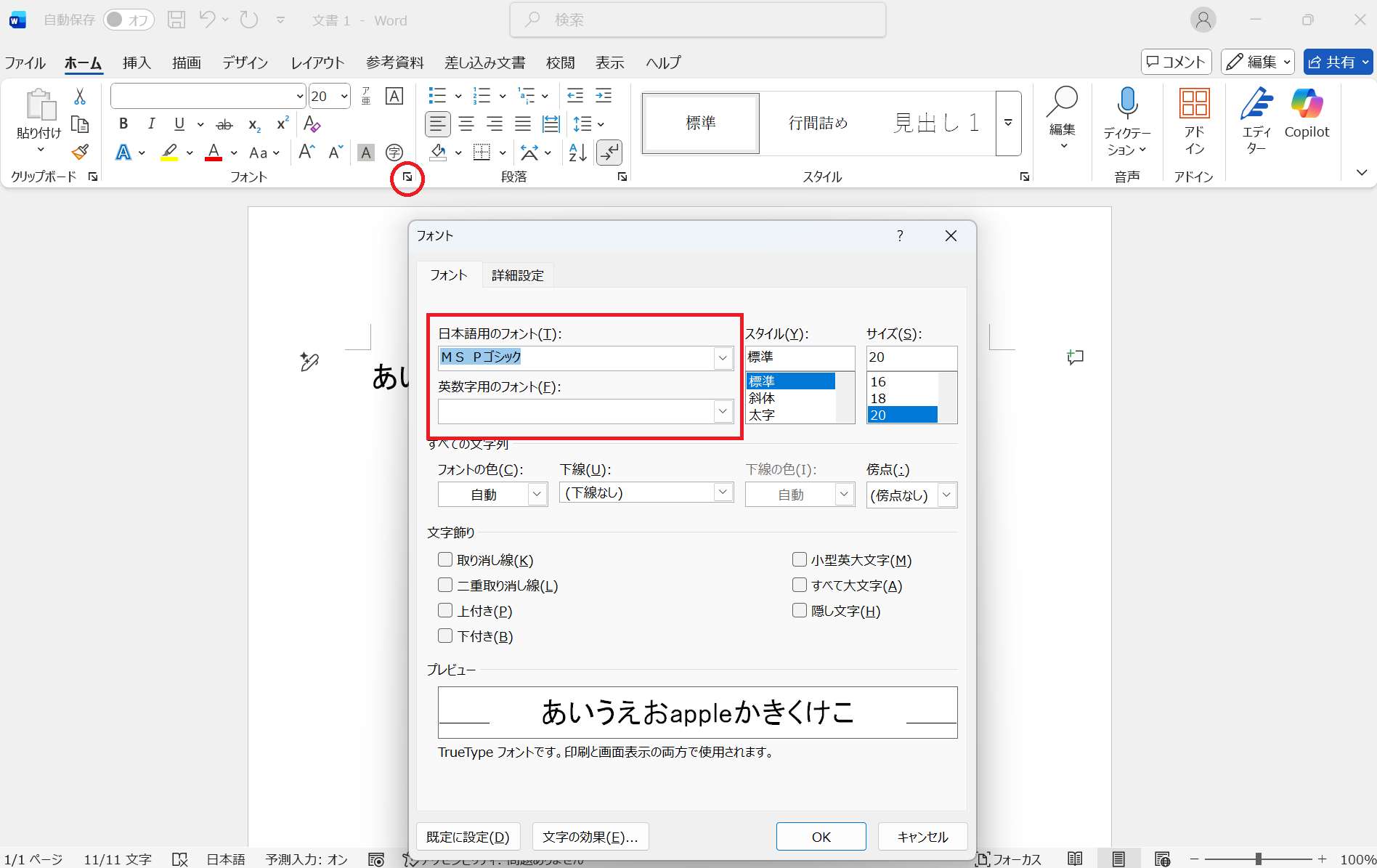This screenshot has height=868, width=1377.
Task: Click the superscript icon
Action: click(283, 124)
